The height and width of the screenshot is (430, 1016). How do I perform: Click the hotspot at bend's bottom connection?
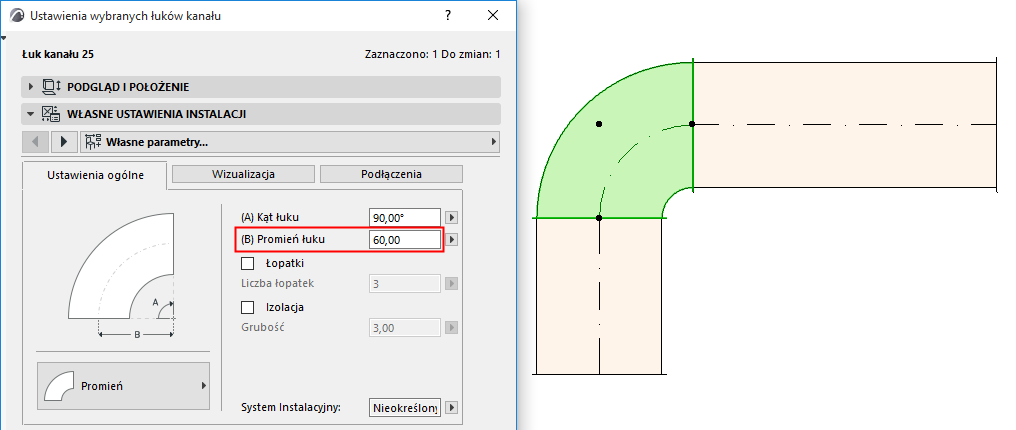(599, 218)
